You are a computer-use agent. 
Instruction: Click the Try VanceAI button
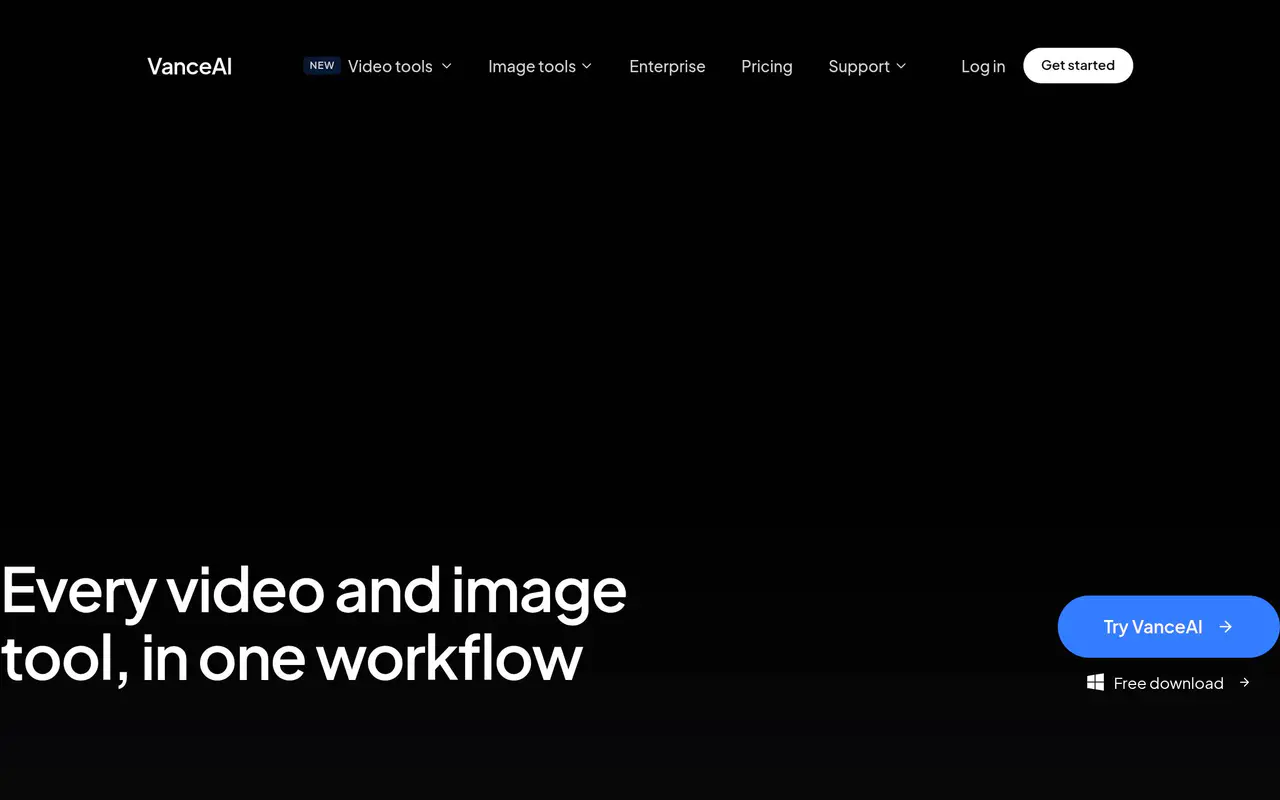pos(1169,627)
